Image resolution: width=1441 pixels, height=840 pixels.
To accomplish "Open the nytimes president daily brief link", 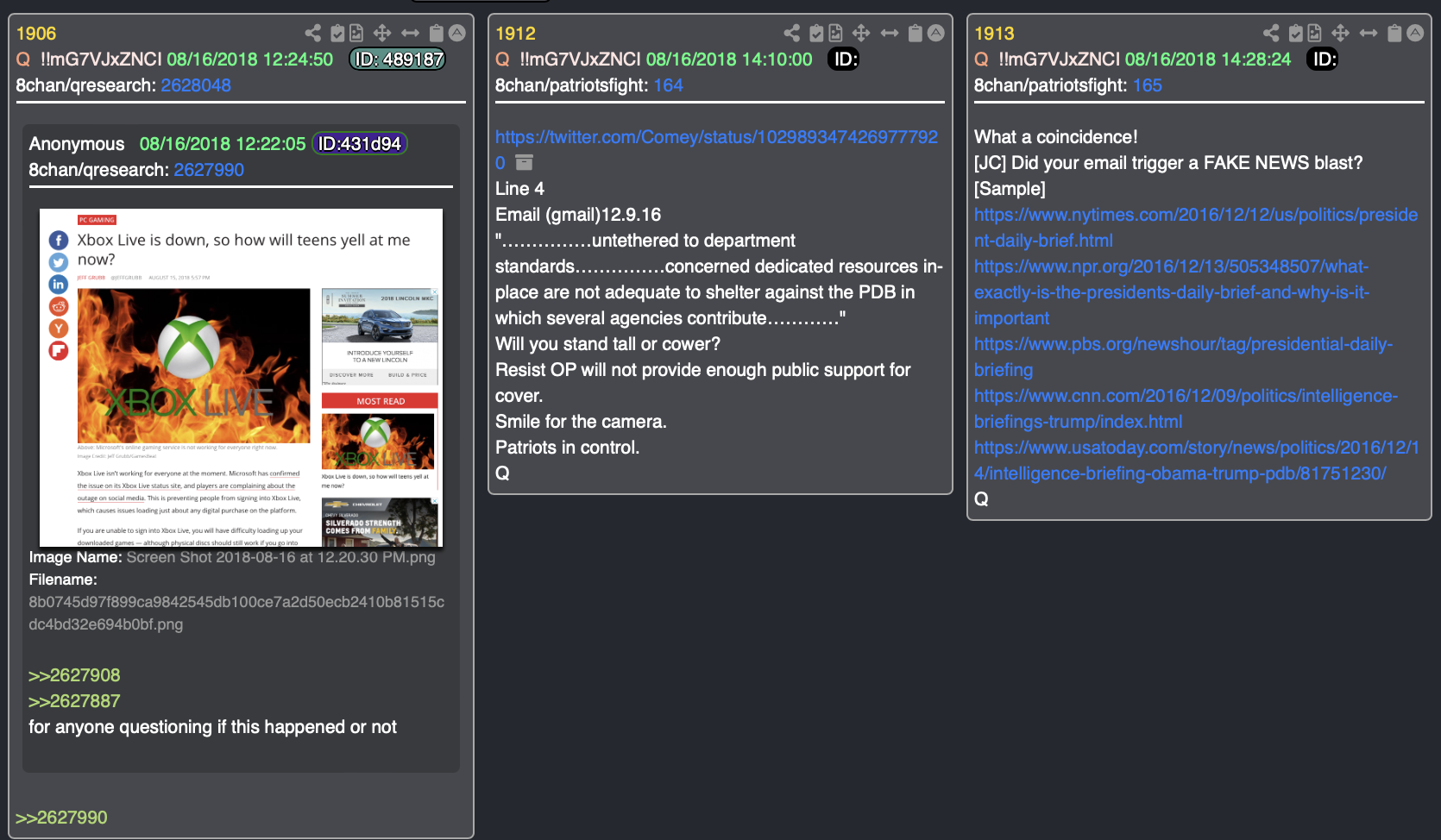I will [x=1196, y=228].
